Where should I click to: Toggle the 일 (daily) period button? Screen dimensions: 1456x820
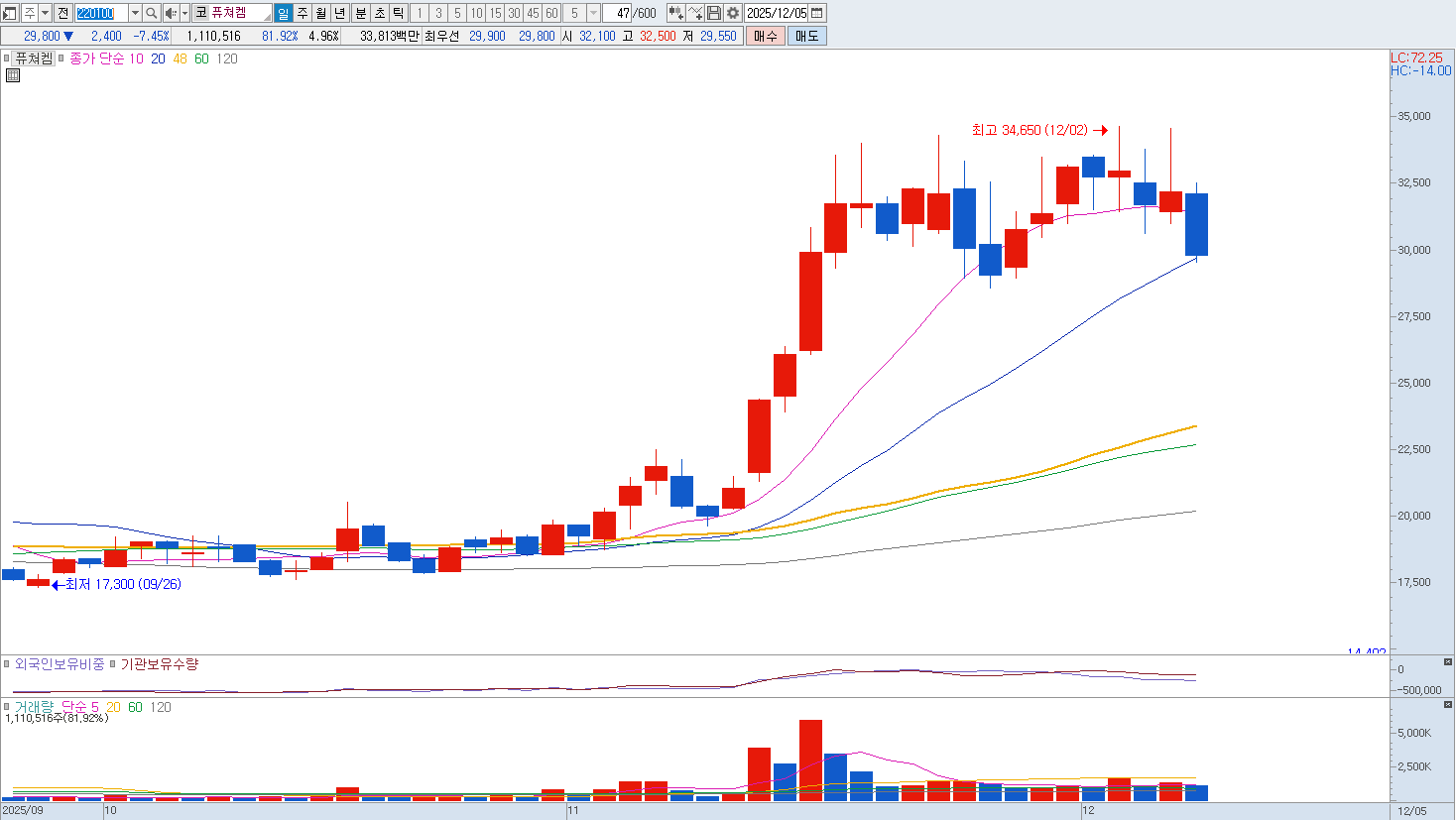[284, 13]
